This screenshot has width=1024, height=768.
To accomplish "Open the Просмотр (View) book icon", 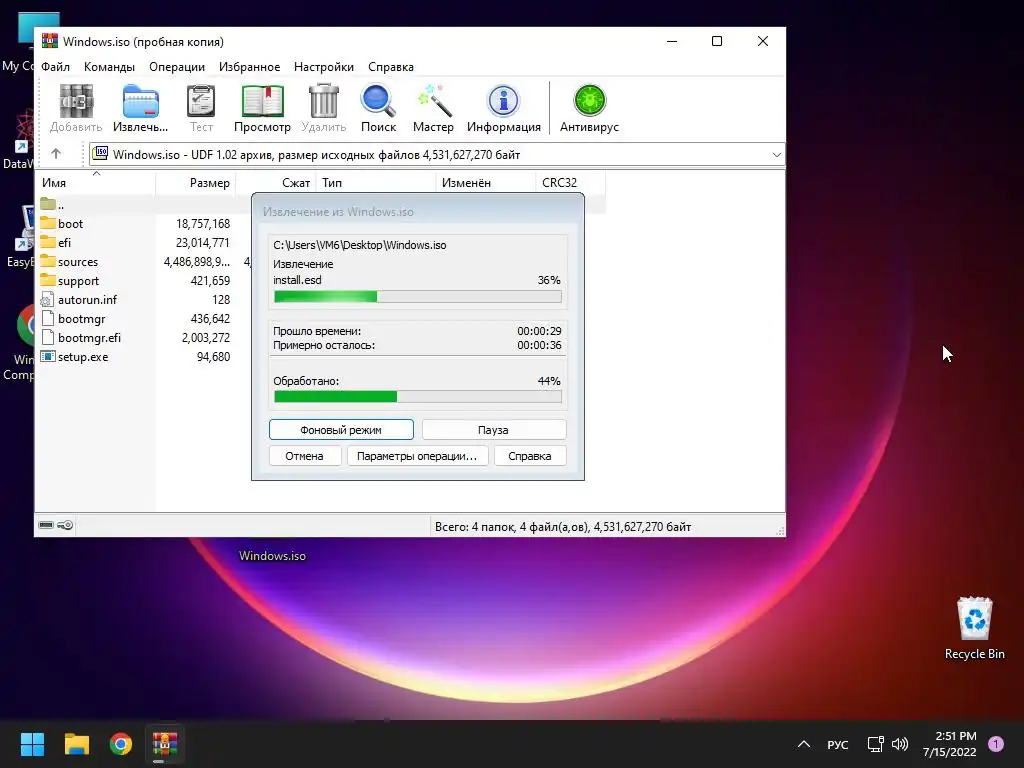I will point(263,108).
